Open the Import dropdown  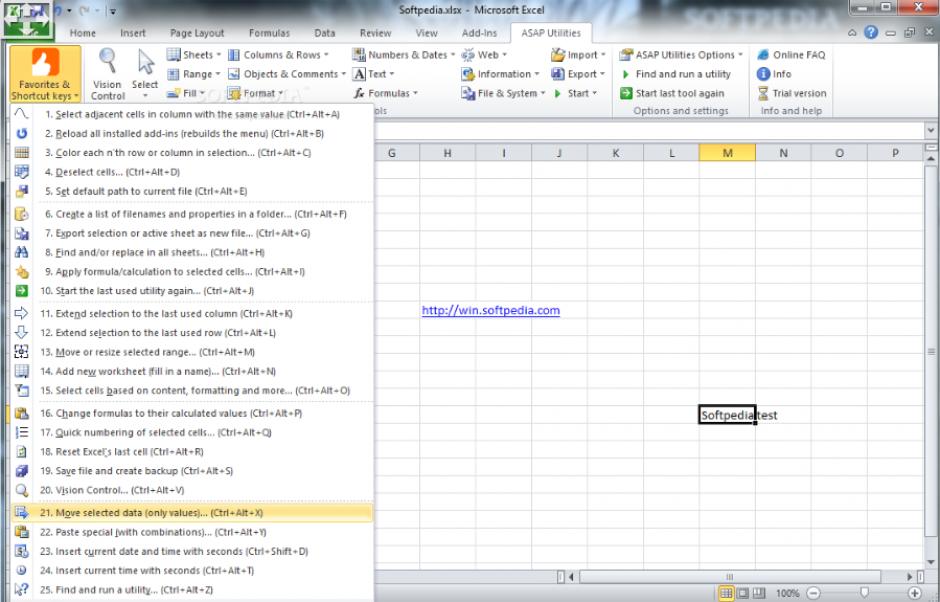pos(579,55)
